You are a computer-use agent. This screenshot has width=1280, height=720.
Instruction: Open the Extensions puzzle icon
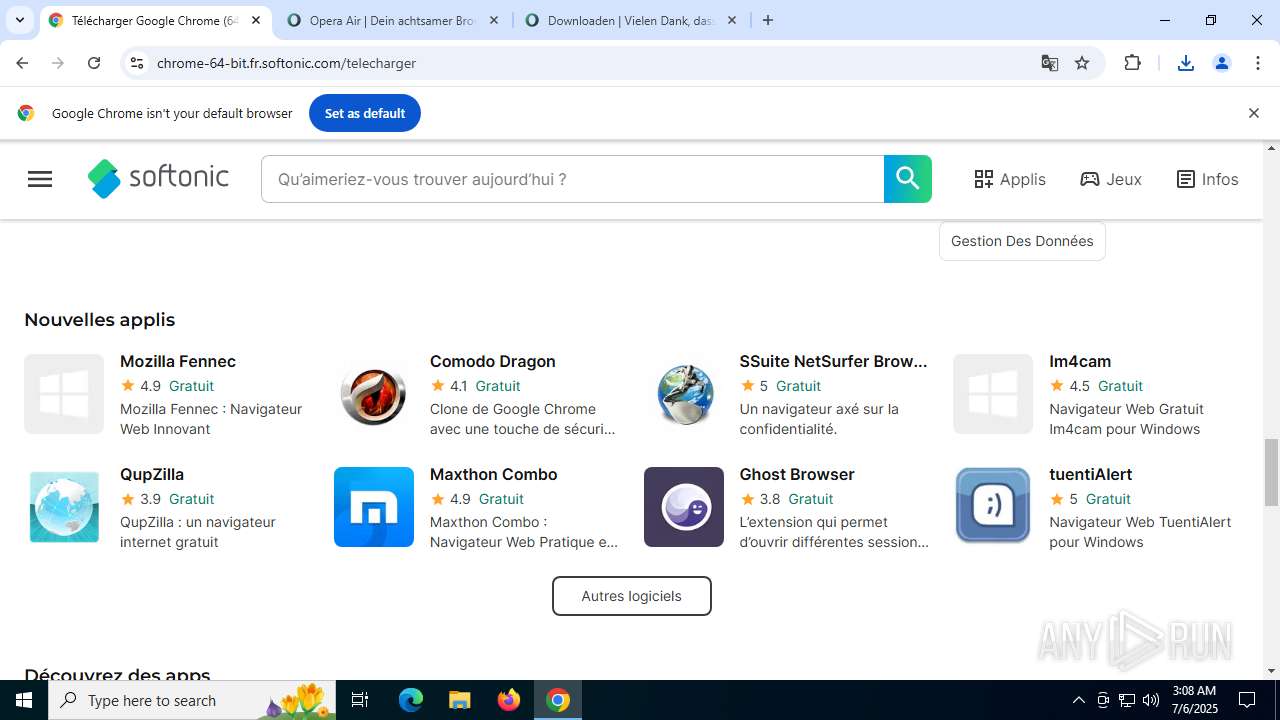pyautogui.click(x=1132, y=63)
